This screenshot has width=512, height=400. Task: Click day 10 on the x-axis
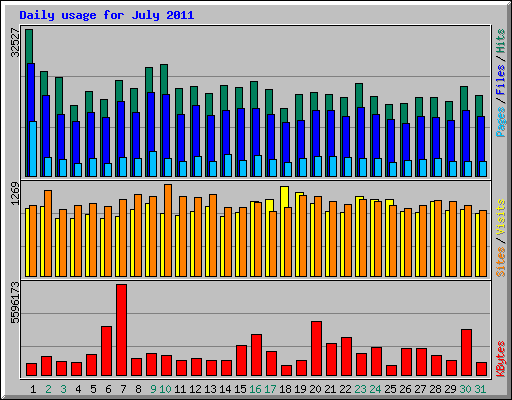[x=165, y=389]
